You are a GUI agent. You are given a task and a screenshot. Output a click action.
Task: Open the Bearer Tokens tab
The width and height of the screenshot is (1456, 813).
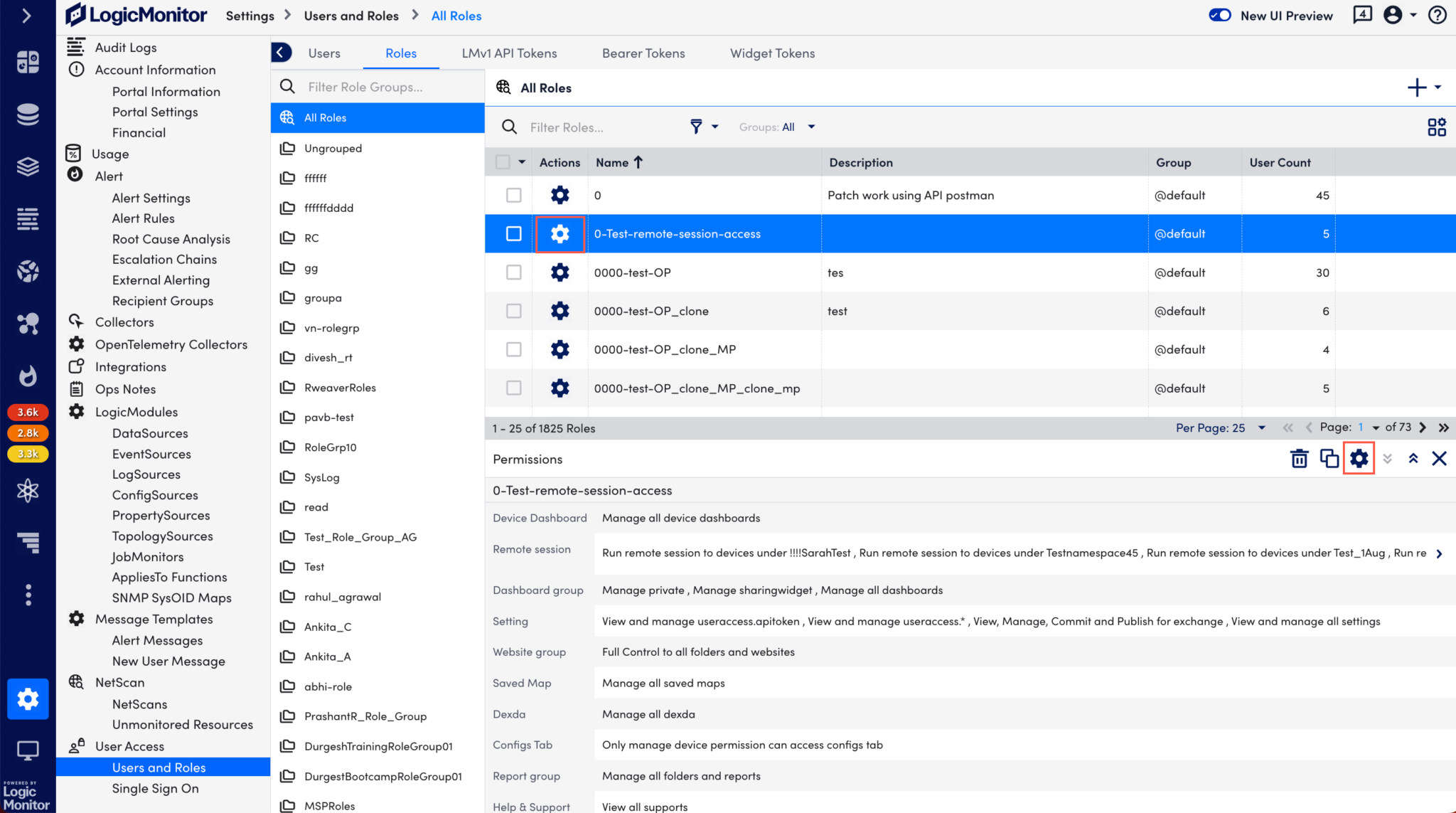tap(643, 53)
